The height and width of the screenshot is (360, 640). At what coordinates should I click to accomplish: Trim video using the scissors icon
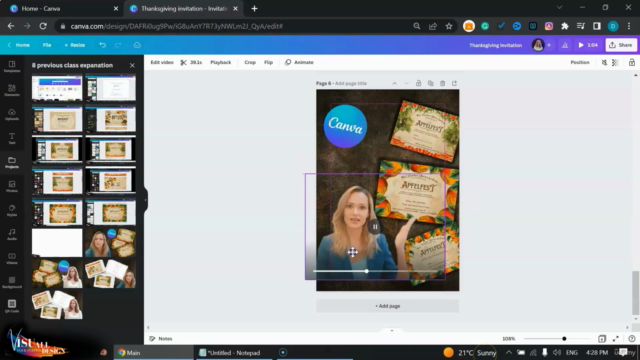pyautogui.click(x=184, y=62)
